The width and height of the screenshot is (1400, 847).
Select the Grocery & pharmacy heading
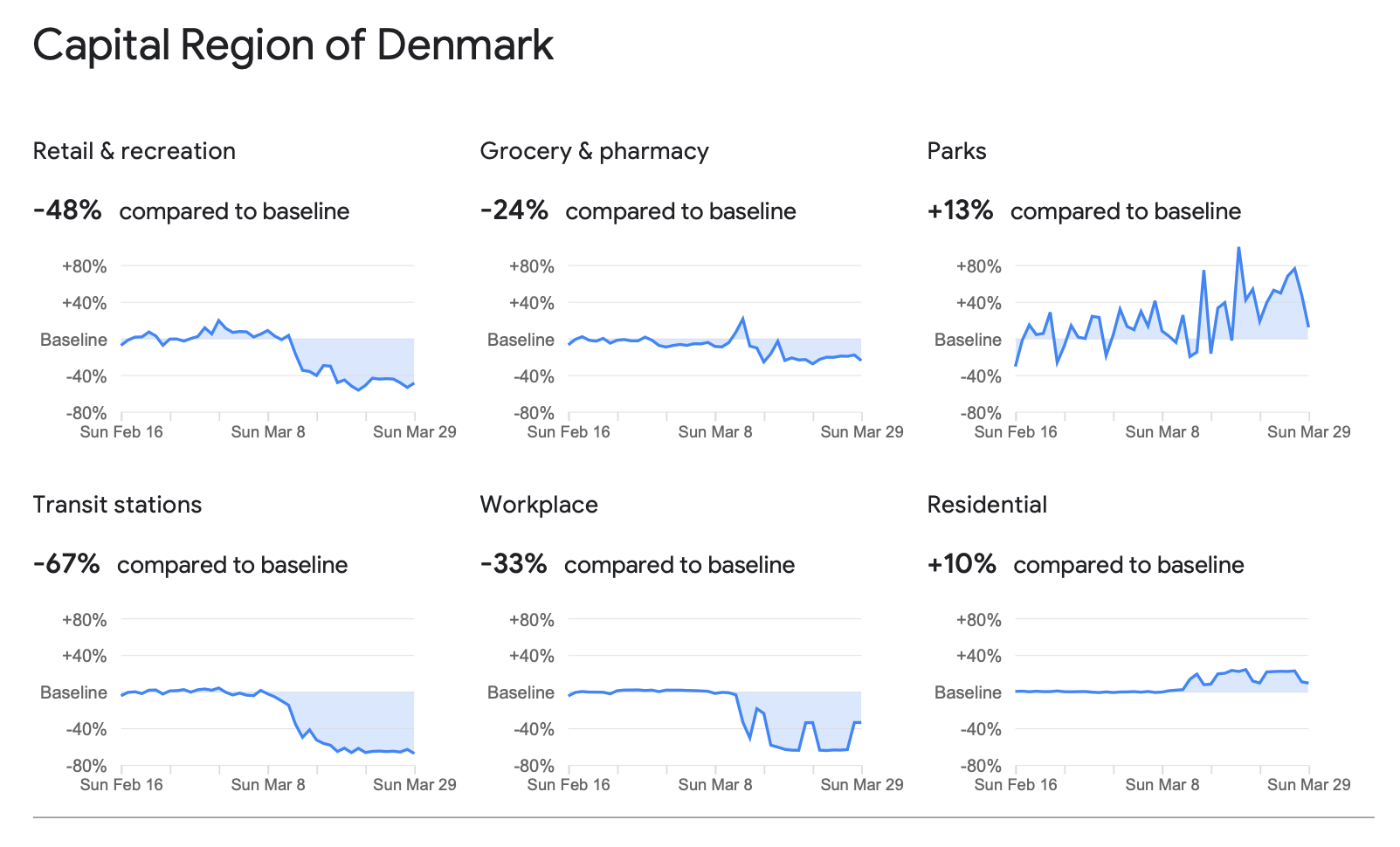pyautogui.click(x=594, y=151)
